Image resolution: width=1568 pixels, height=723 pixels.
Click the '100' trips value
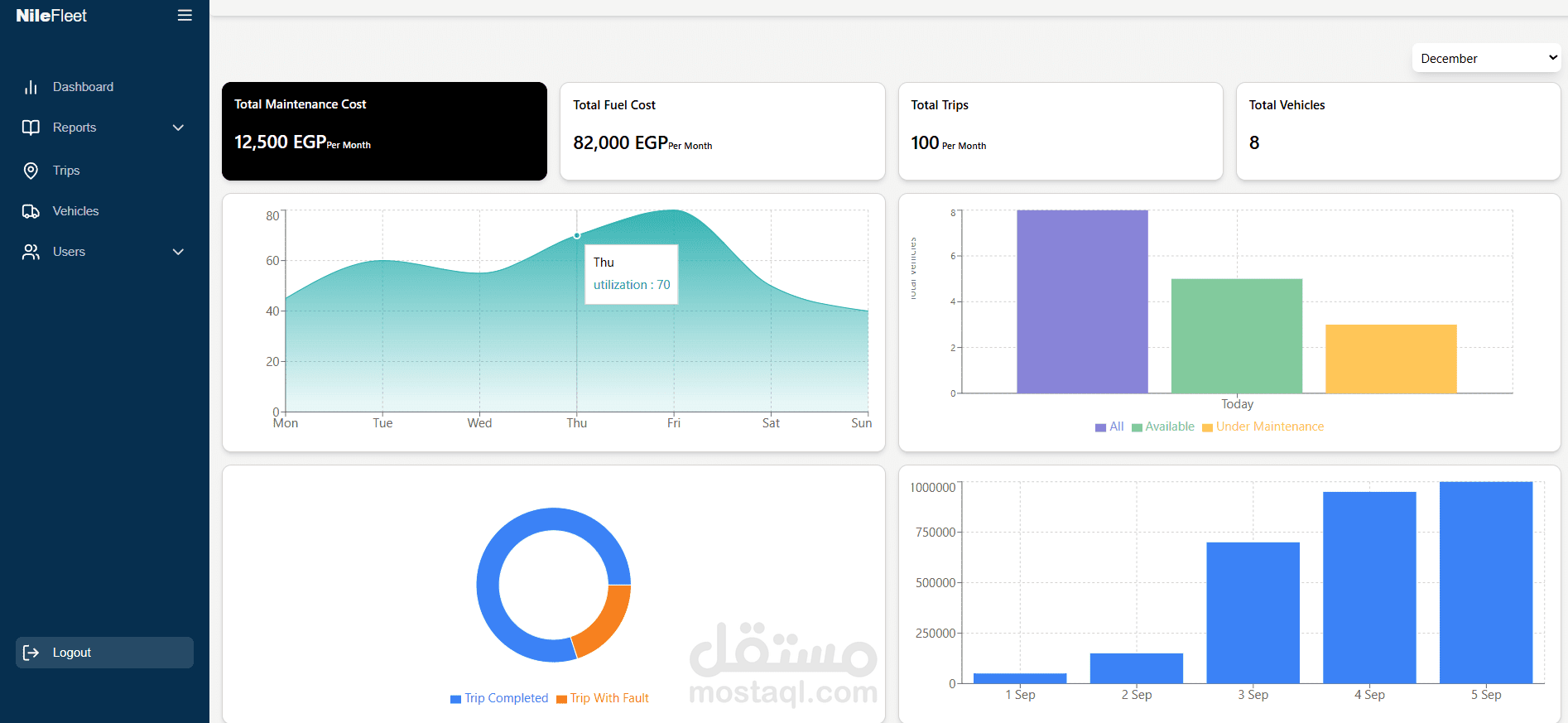(x=925, y=142)
